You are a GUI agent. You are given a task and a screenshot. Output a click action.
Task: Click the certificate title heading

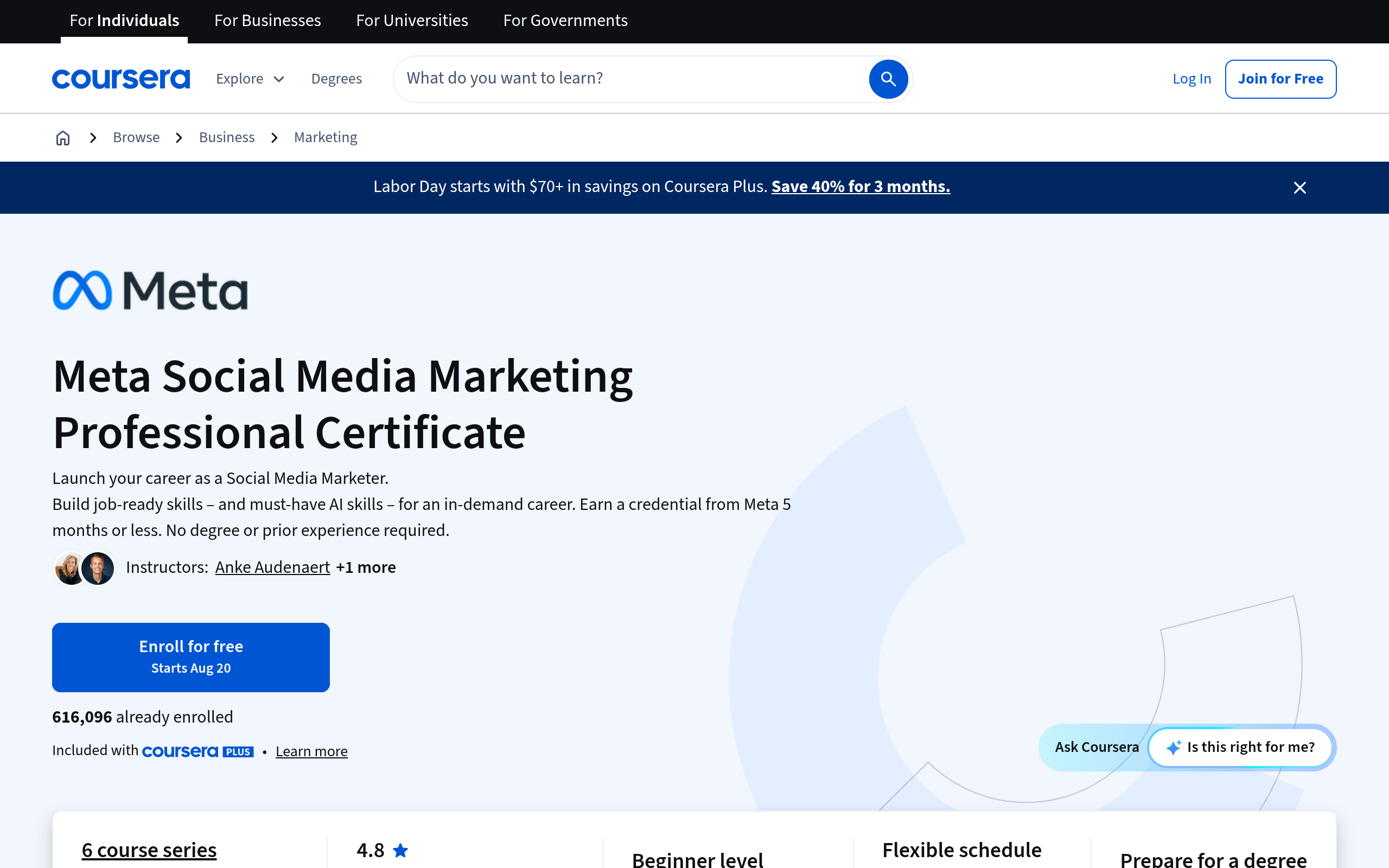tap(343, 404)
